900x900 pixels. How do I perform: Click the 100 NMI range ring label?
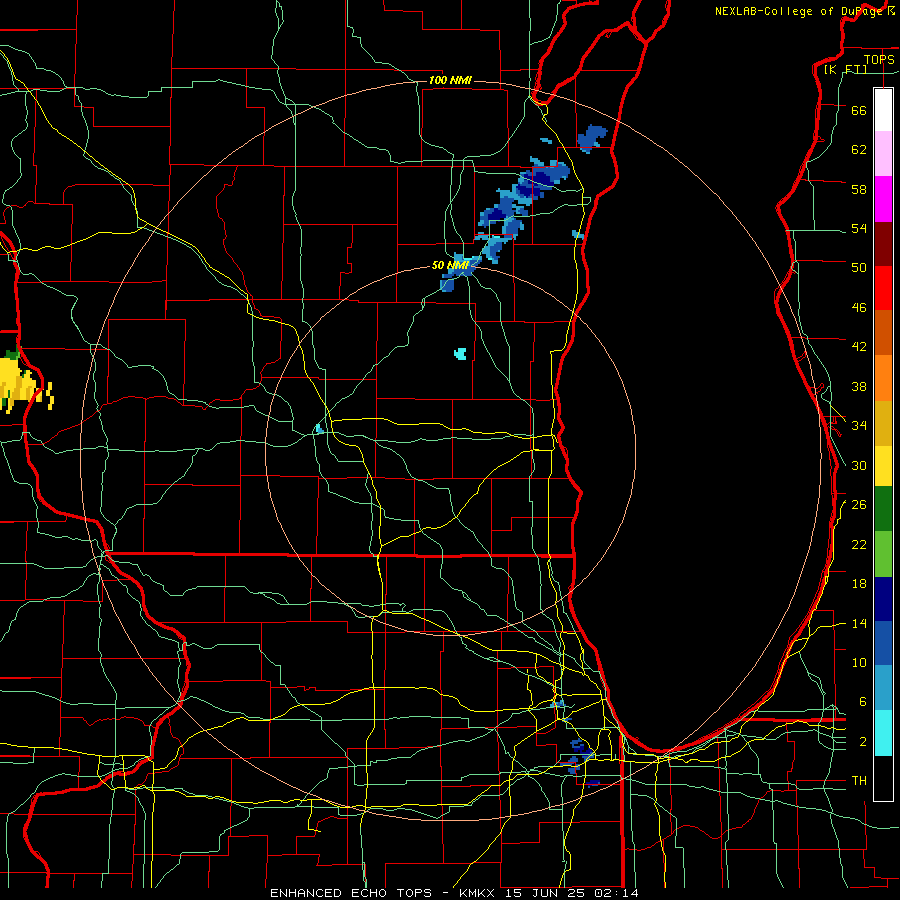pyautogui.click(x=450, y=80)
